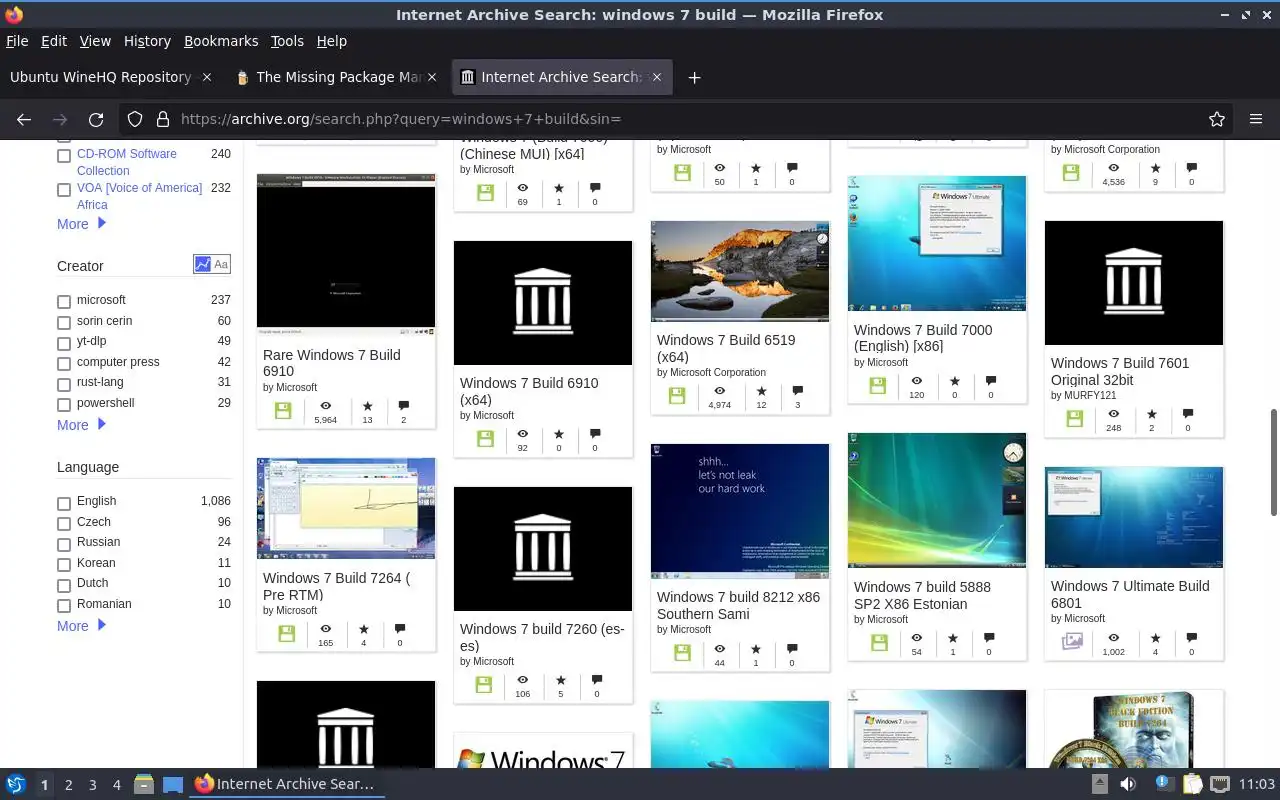Click favorites star on Rare Windows 7 Build 6910 card
1280x800 pixels.
coord(367,406)
